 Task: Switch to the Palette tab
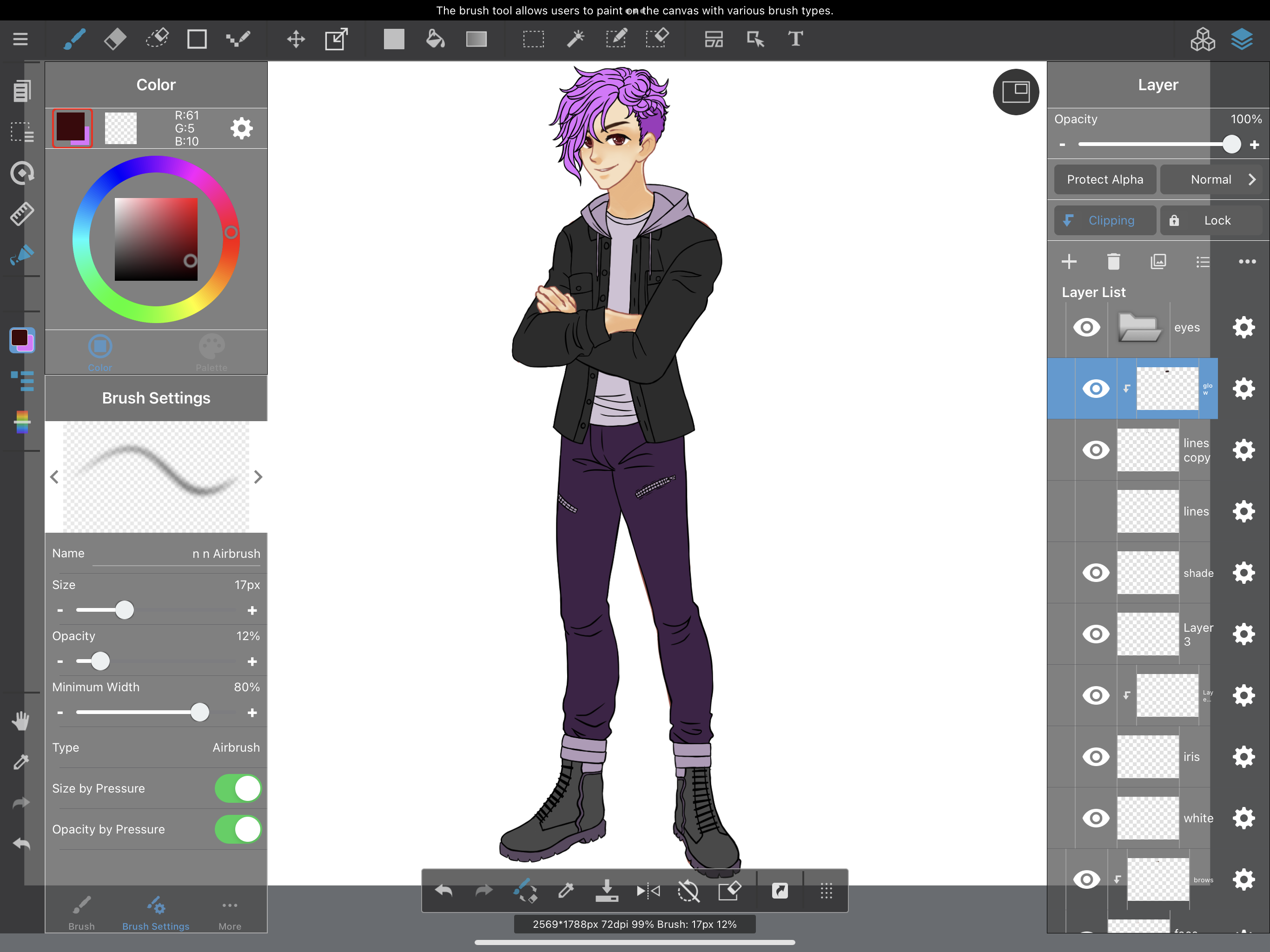[x=212, y=352]
